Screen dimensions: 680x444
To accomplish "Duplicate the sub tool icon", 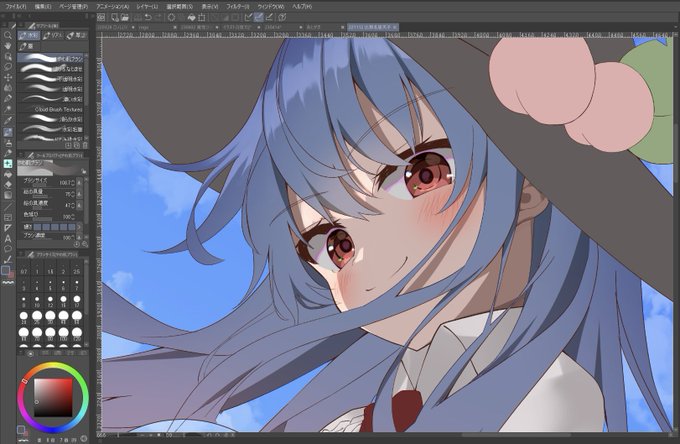I will click(x=76, y=145).
